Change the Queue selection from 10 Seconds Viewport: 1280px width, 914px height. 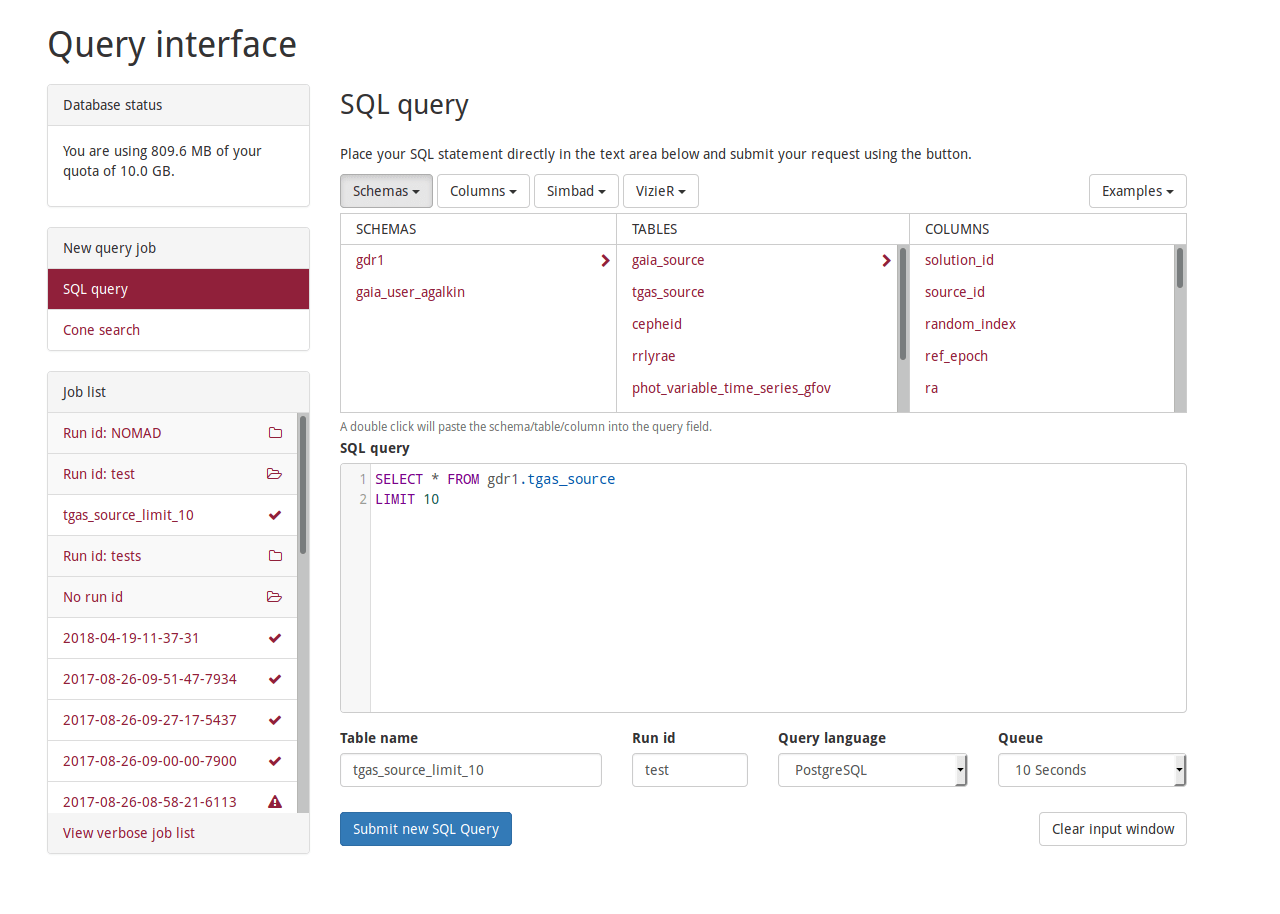click(x=1091, y=770)
